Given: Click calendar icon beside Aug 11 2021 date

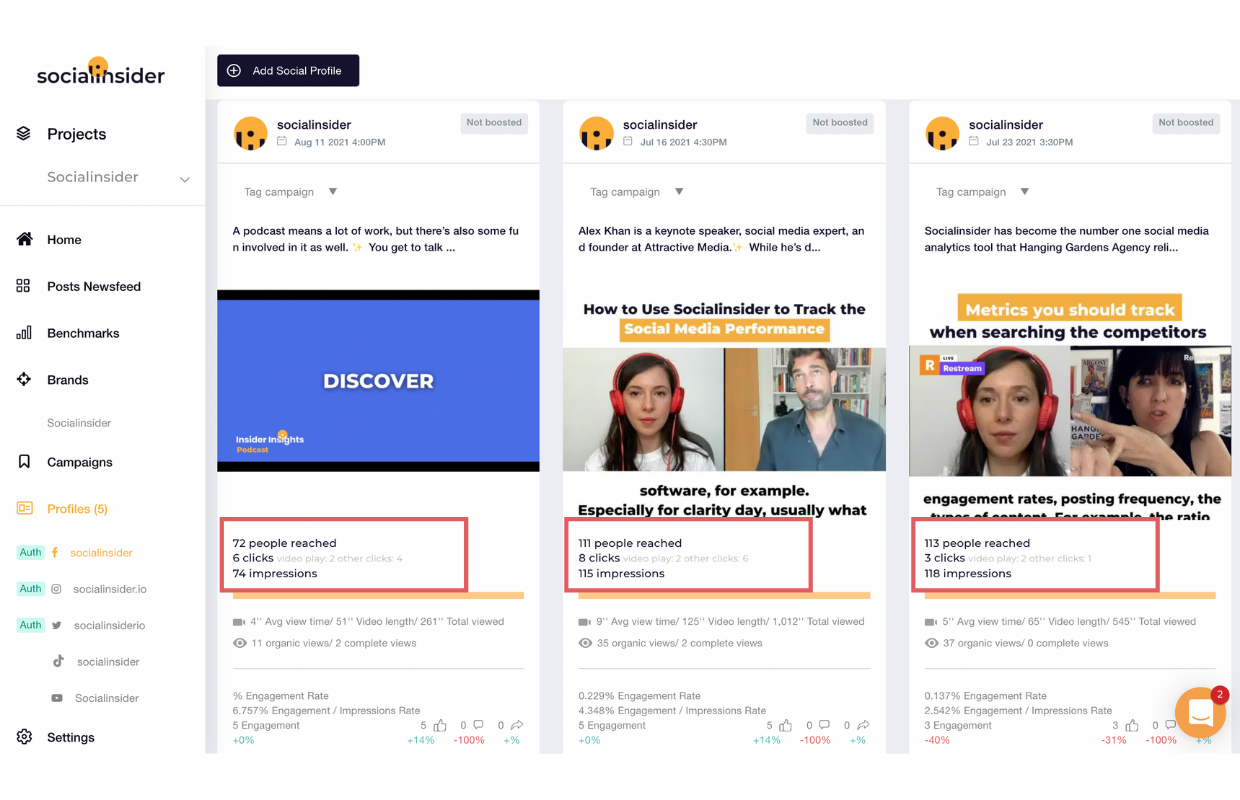Looking at the screenshot, I should point(282,142).
